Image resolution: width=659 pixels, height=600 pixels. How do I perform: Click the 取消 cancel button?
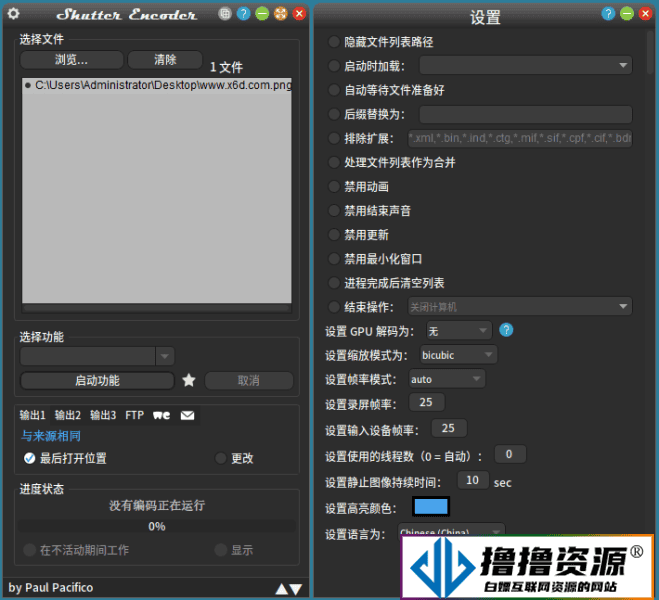coord(249,381)
